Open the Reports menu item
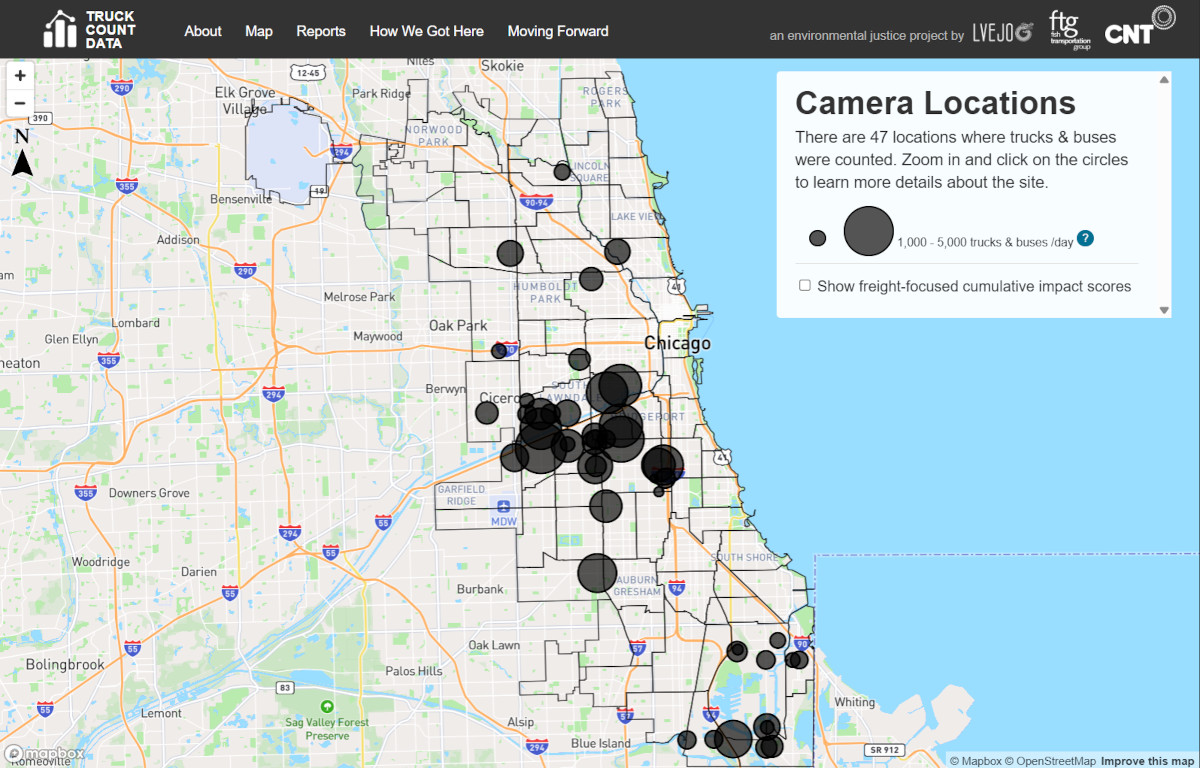Screen dimensions: 1200x768 coord(321,31)
